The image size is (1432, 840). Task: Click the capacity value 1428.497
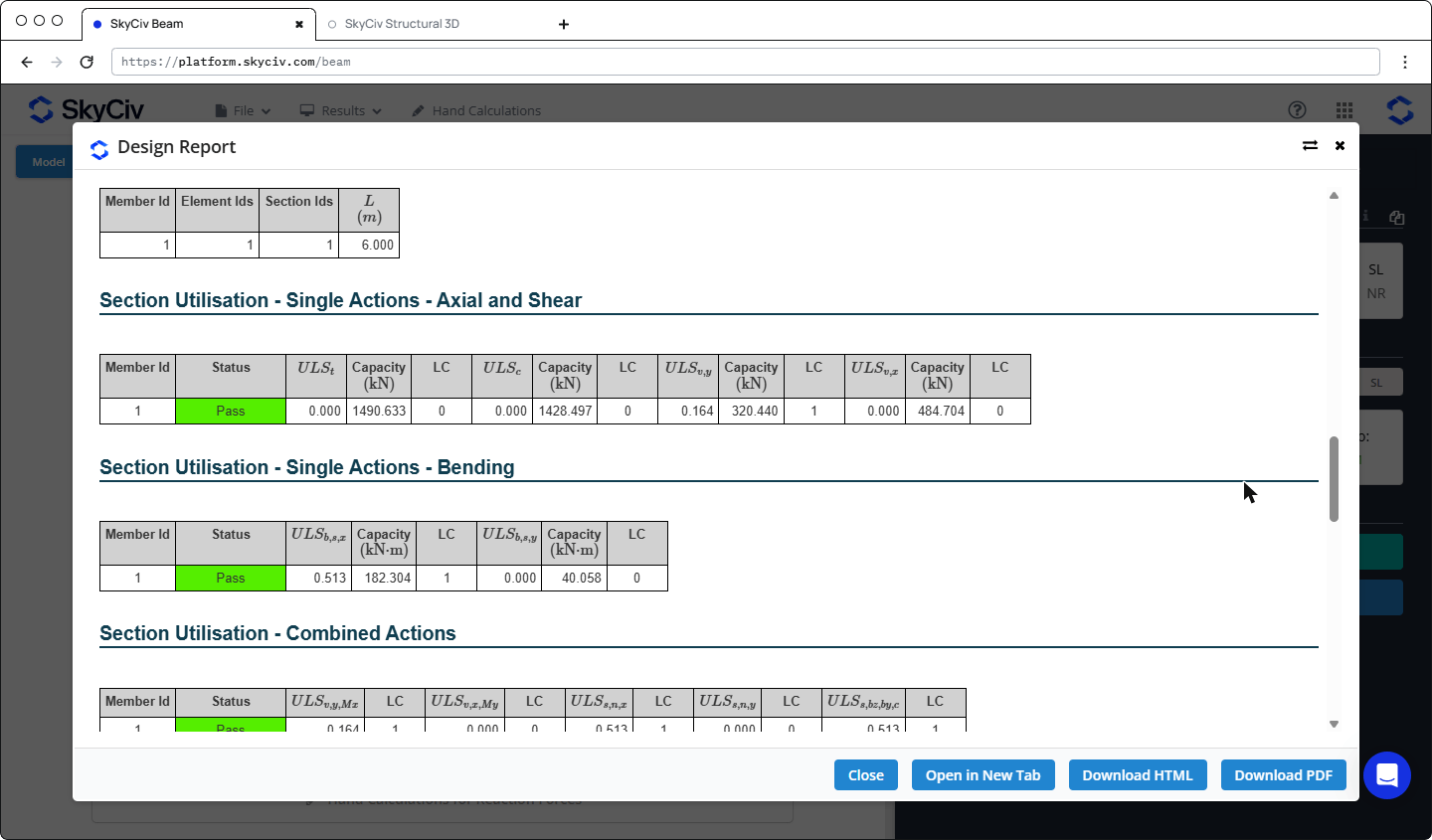tap(565, 411)
